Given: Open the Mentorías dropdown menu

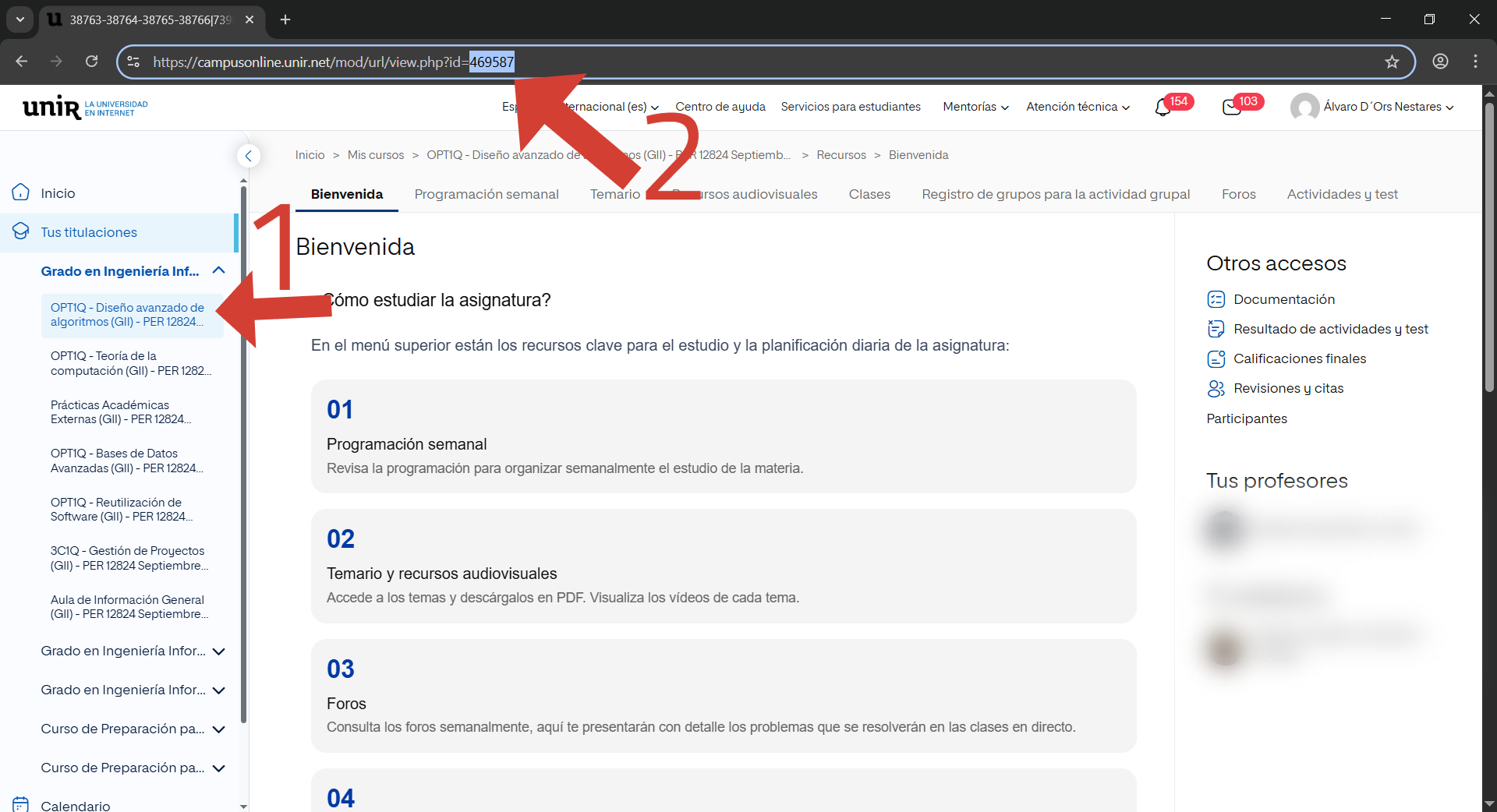Looking at the screenshot, I should coord(975,107).
